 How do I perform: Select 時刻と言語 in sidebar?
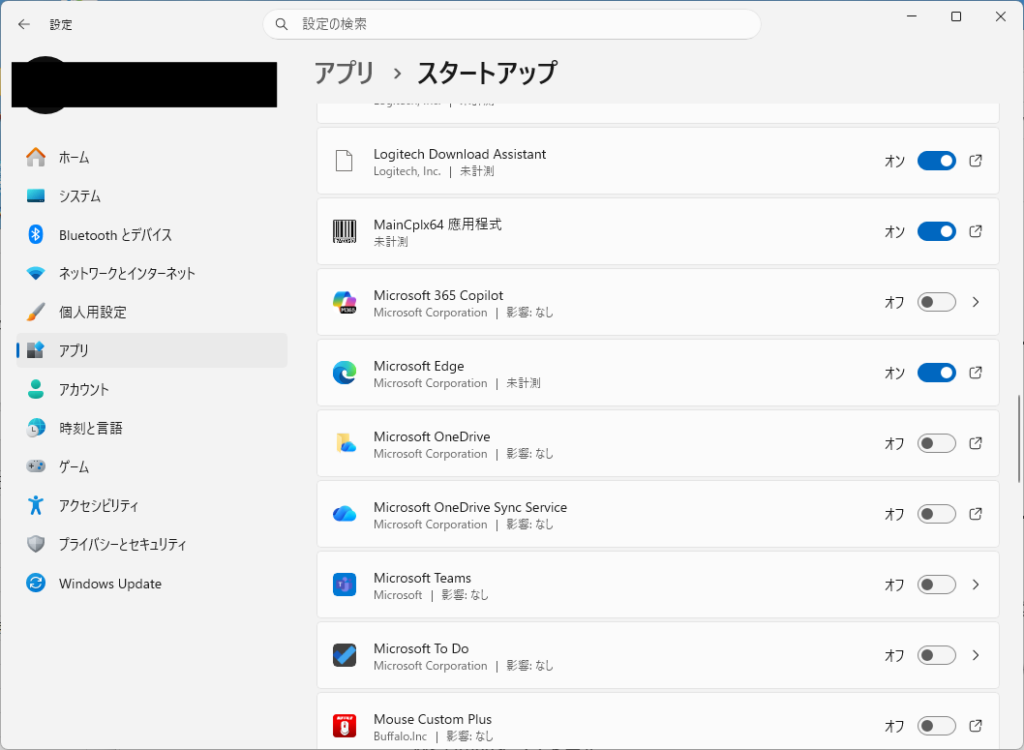tap(152, 428)
